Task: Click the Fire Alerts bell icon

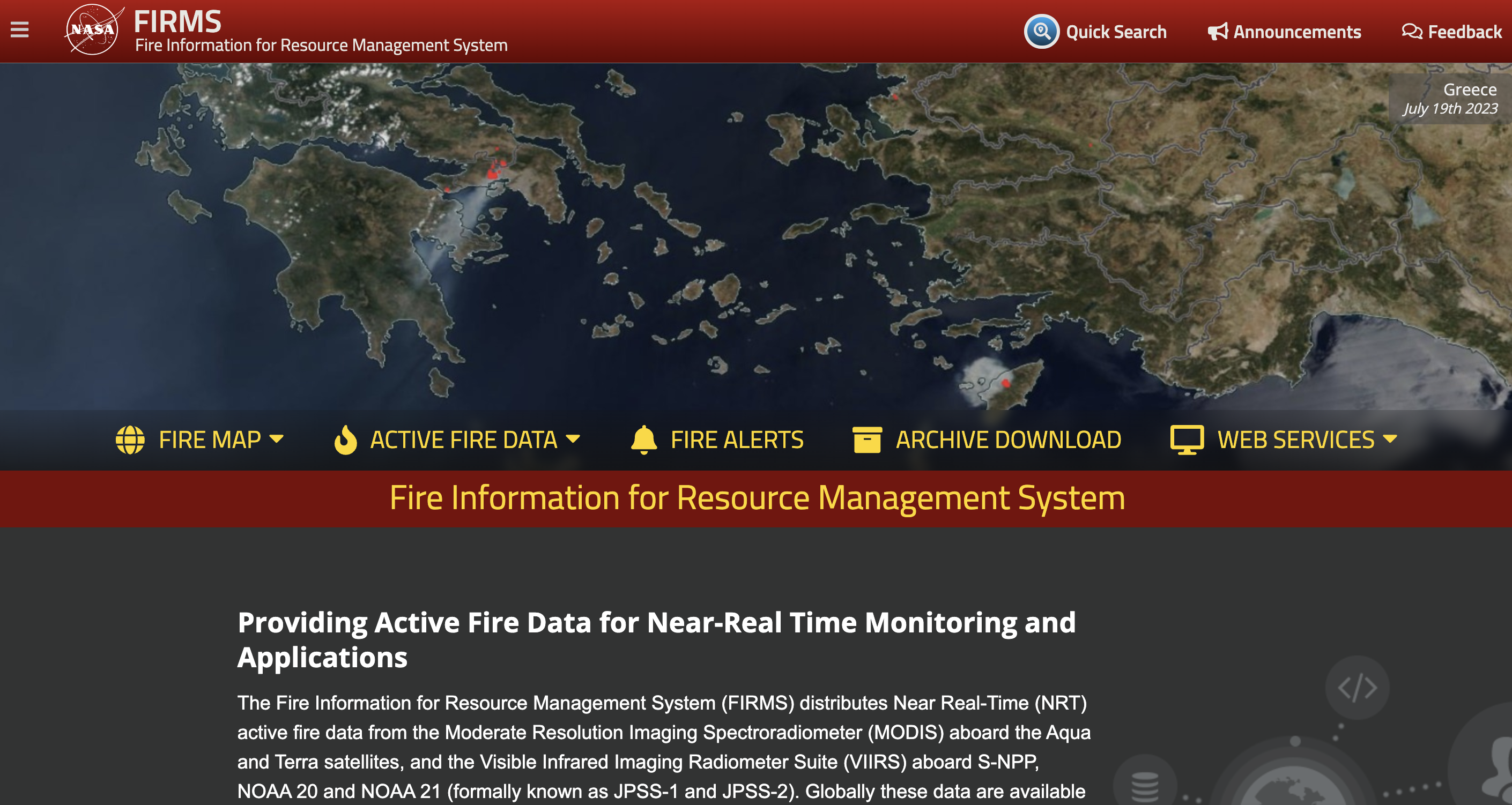Action: [644, 439]
